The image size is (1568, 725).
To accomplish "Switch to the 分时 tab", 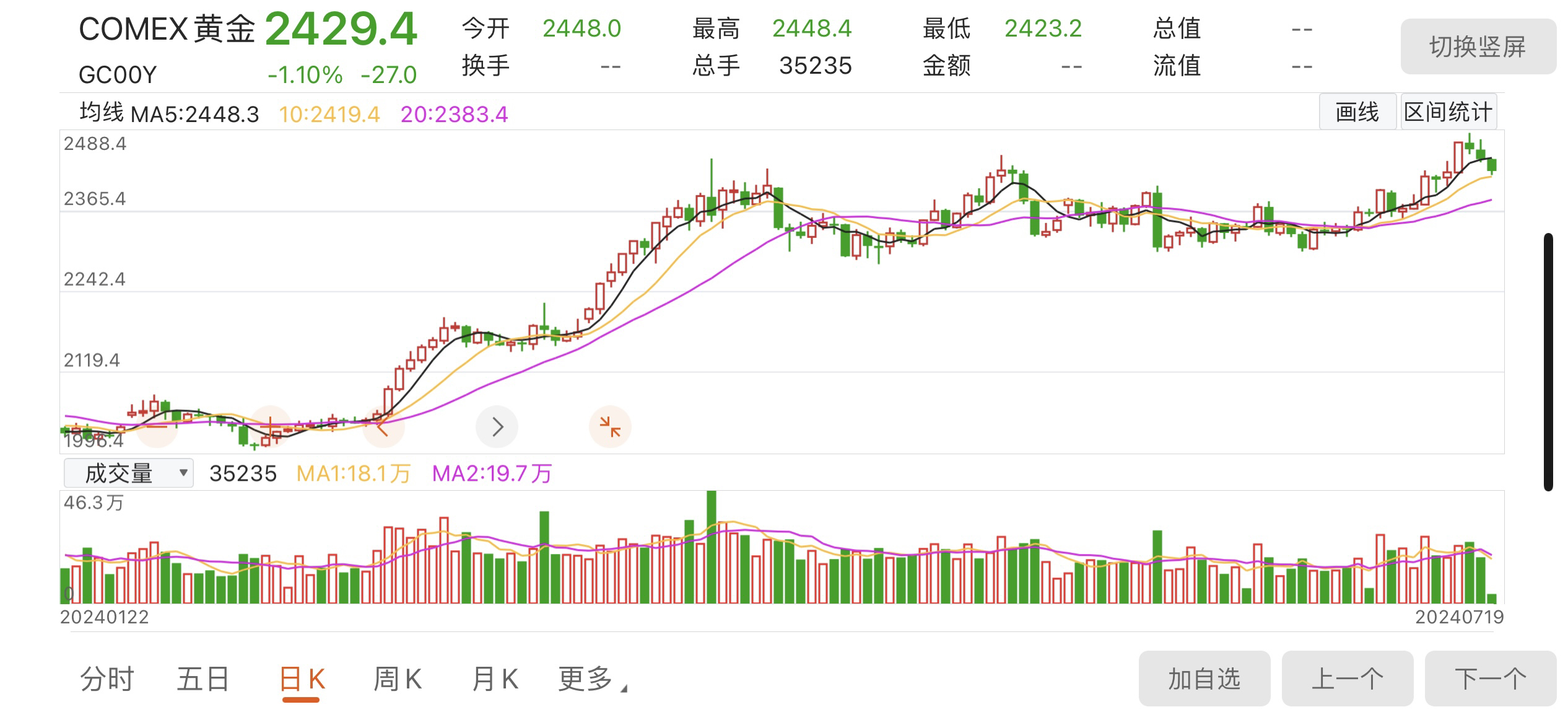I will point(107,679).
